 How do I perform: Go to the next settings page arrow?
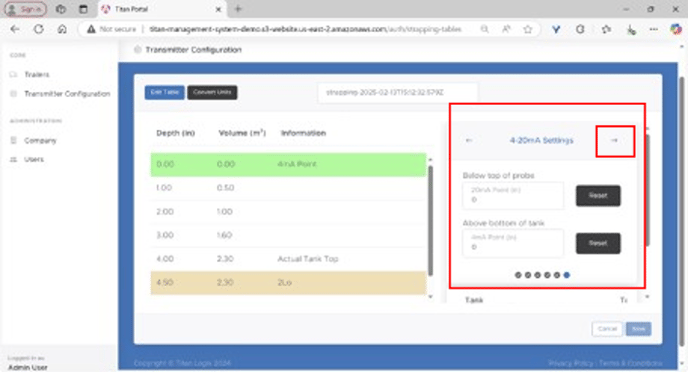click(614, 140)
